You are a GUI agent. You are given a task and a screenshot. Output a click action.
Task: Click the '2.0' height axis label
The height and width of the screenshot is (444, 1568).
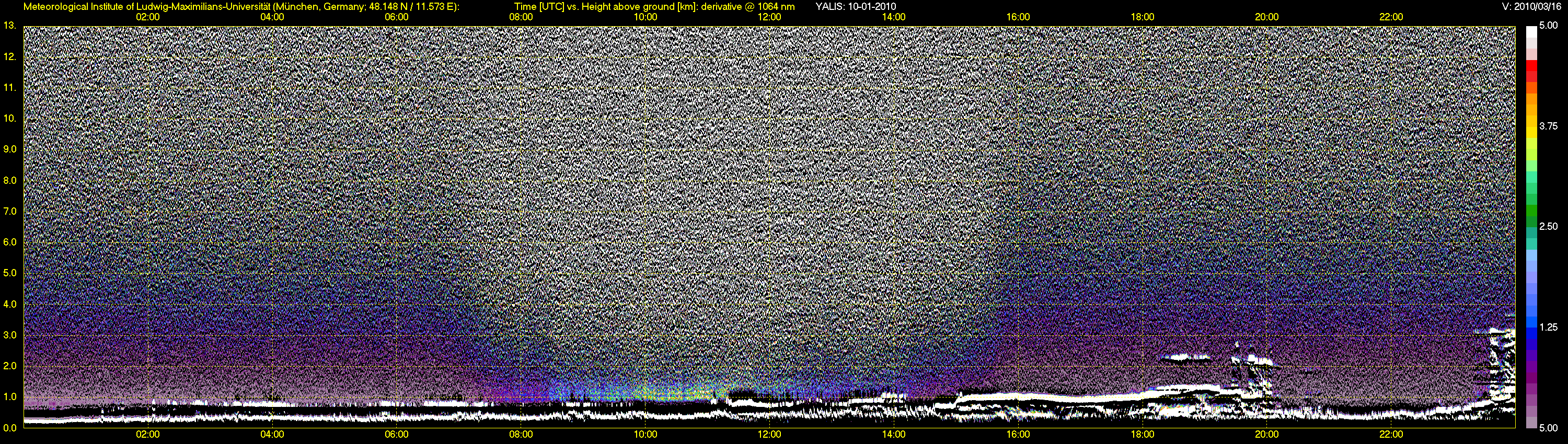pos(9,366)
